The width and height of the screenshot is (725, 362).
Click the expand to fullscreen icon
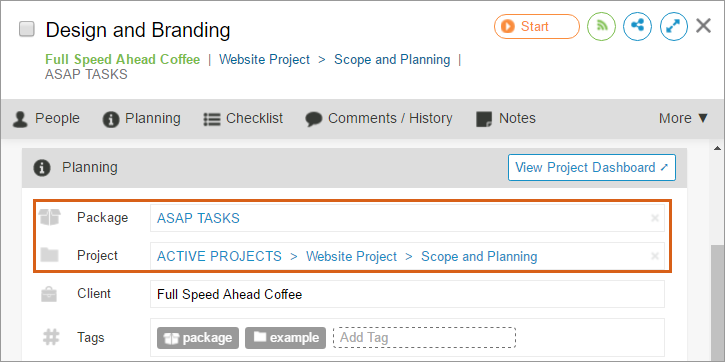[674, 26]
